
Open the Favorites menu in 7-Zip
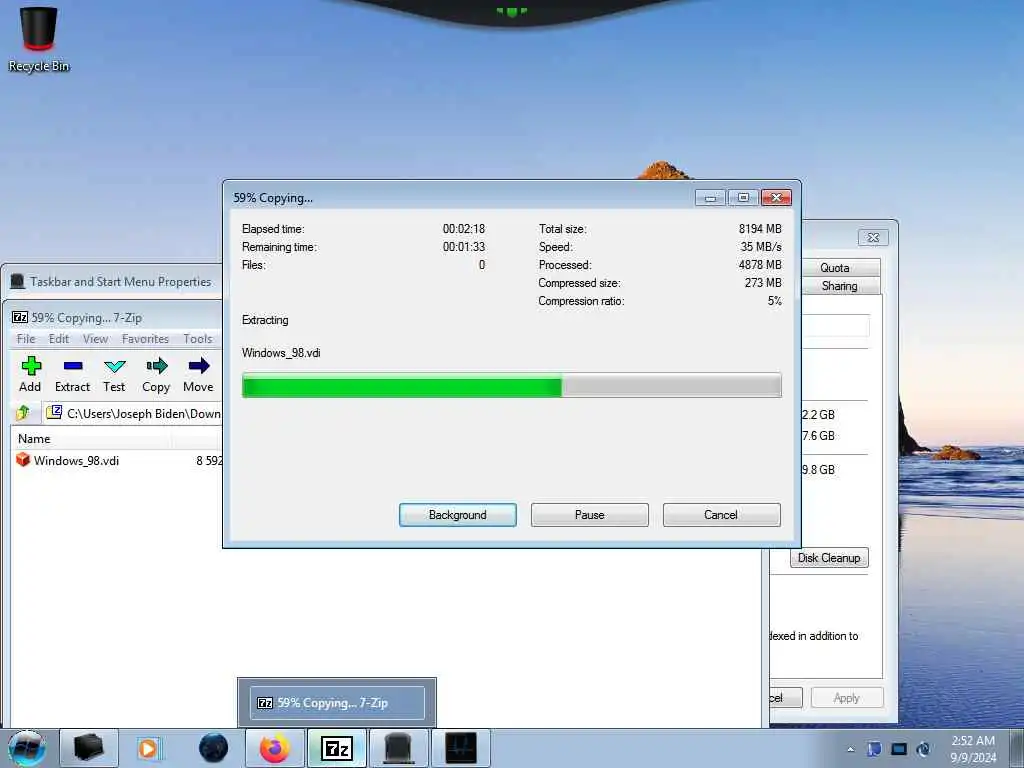[145, 338]
